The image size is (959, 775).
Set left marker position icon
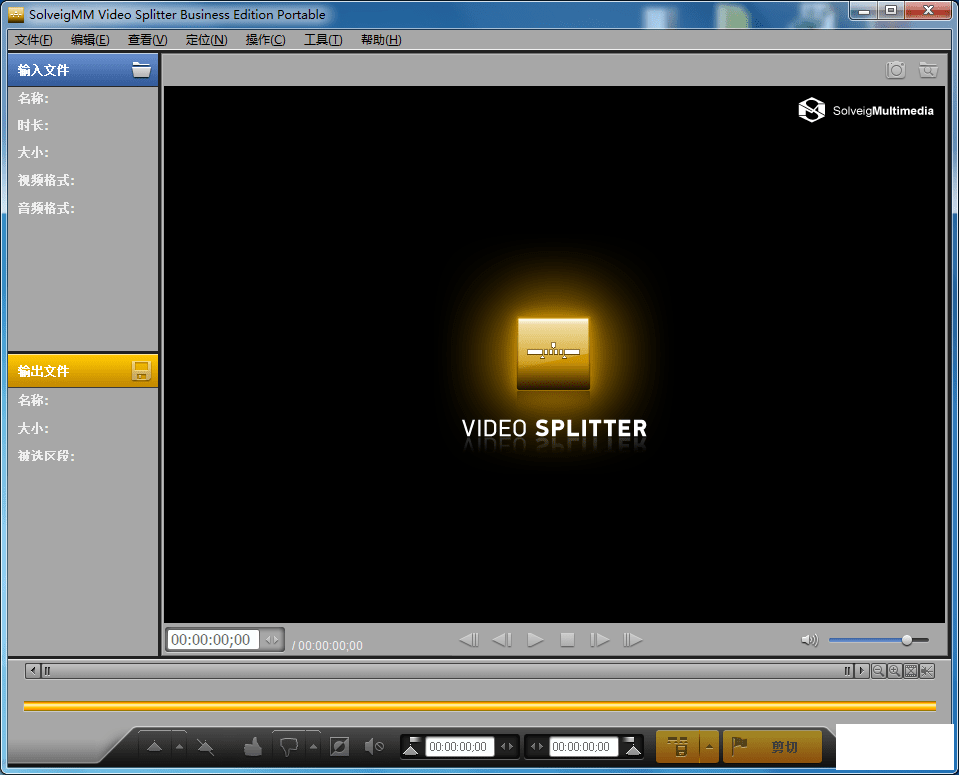tap(412, 746)
